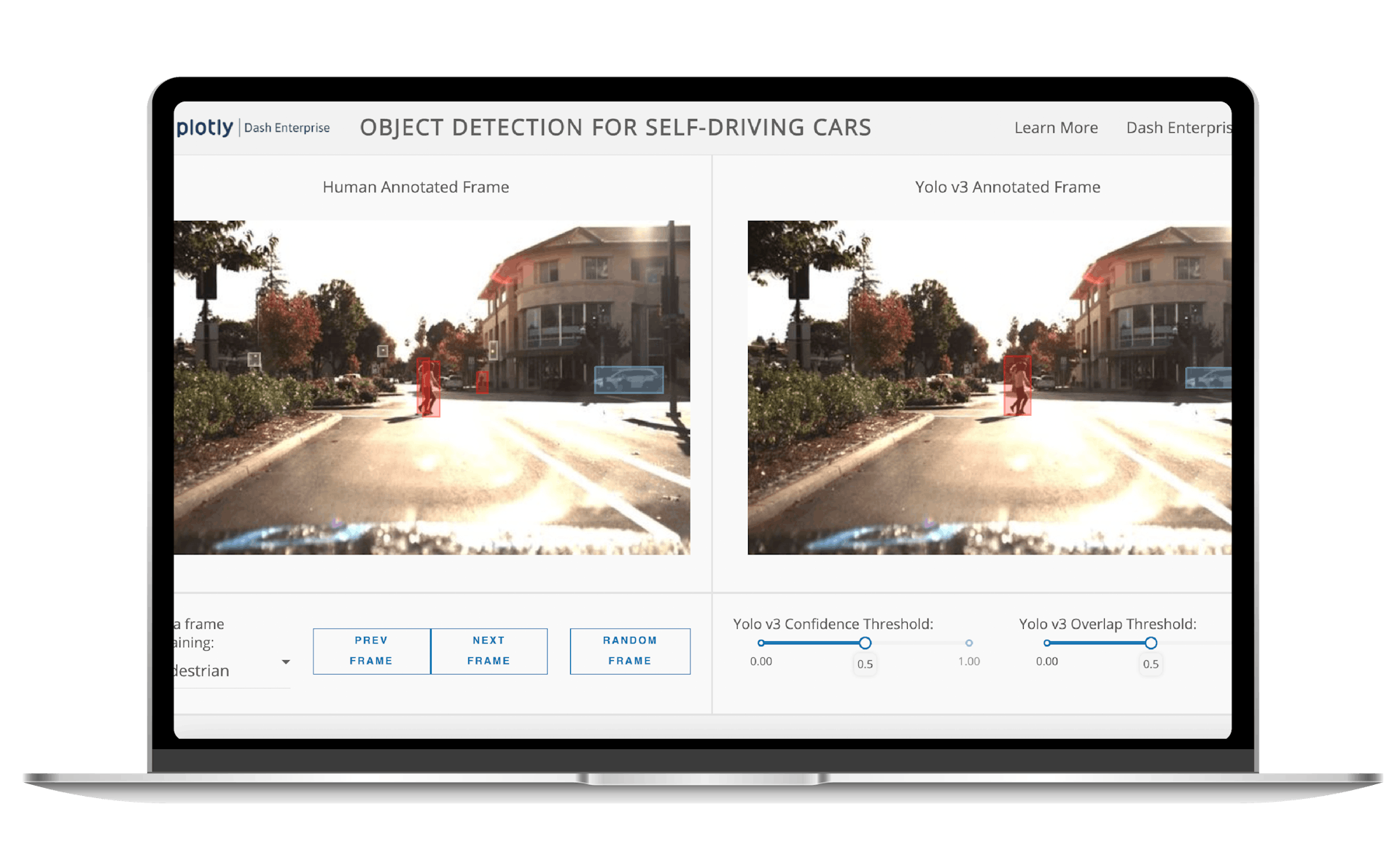Image resolution: width=1400 pixels, height=855 pixels.
Task: Select blue car box in human annotated frame
Action: tap(629, 379)
